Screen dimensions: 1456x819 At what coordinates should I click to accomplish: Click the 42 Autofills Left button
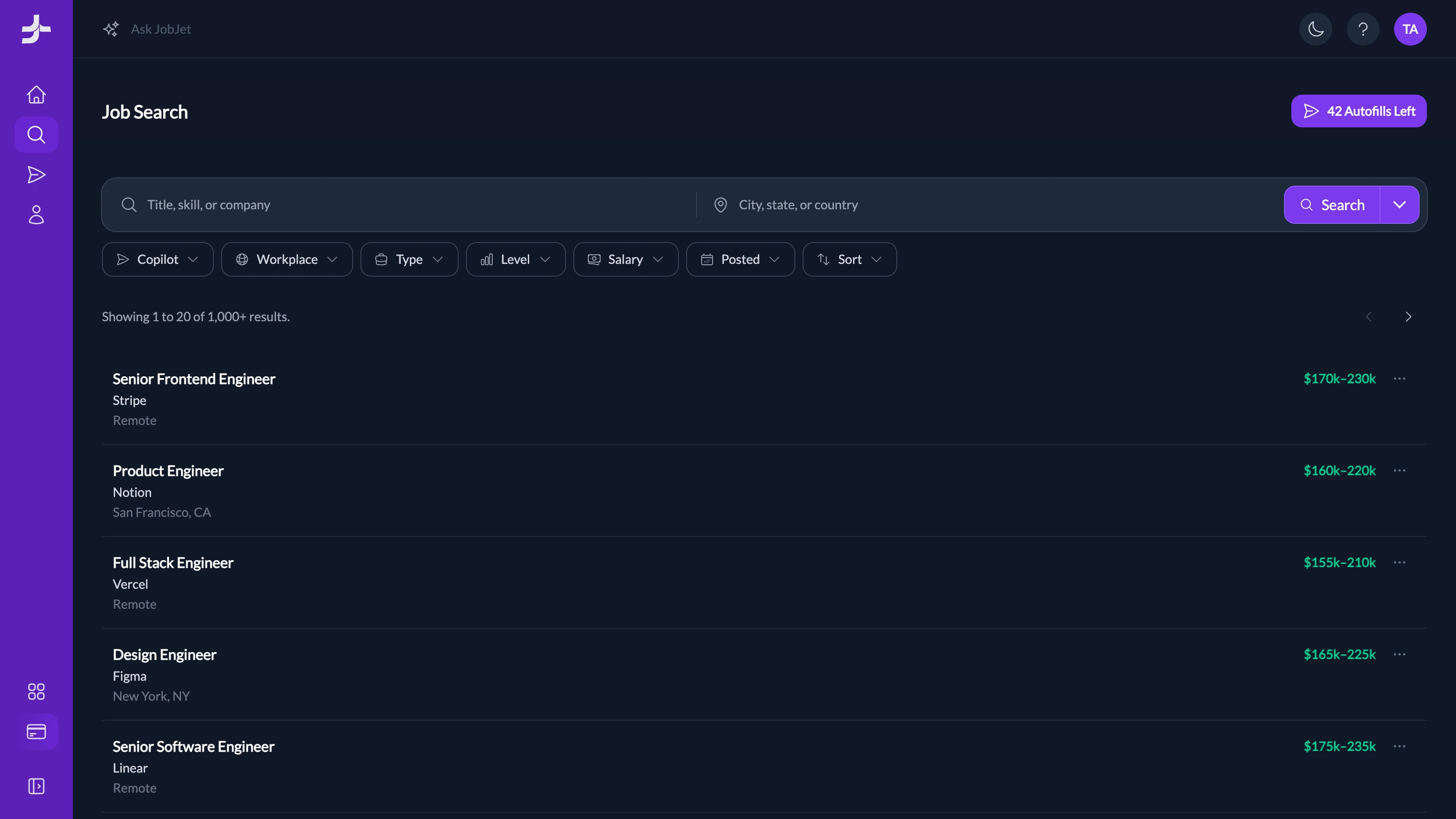click(1359, 111)
